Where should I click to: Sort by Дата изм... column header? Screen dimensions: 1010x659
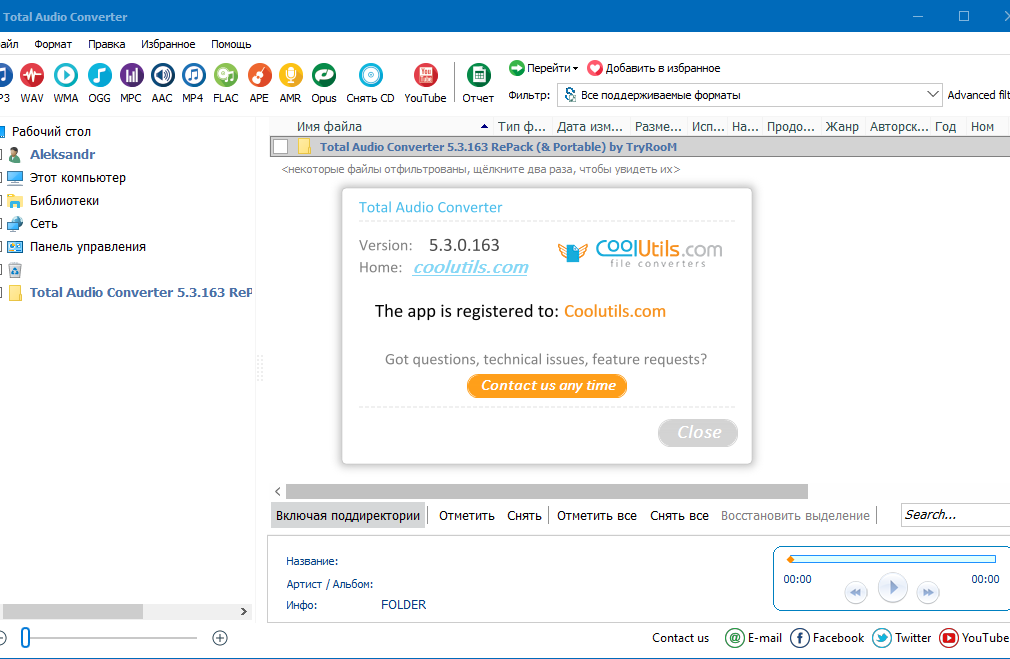[x=590, y=127]
